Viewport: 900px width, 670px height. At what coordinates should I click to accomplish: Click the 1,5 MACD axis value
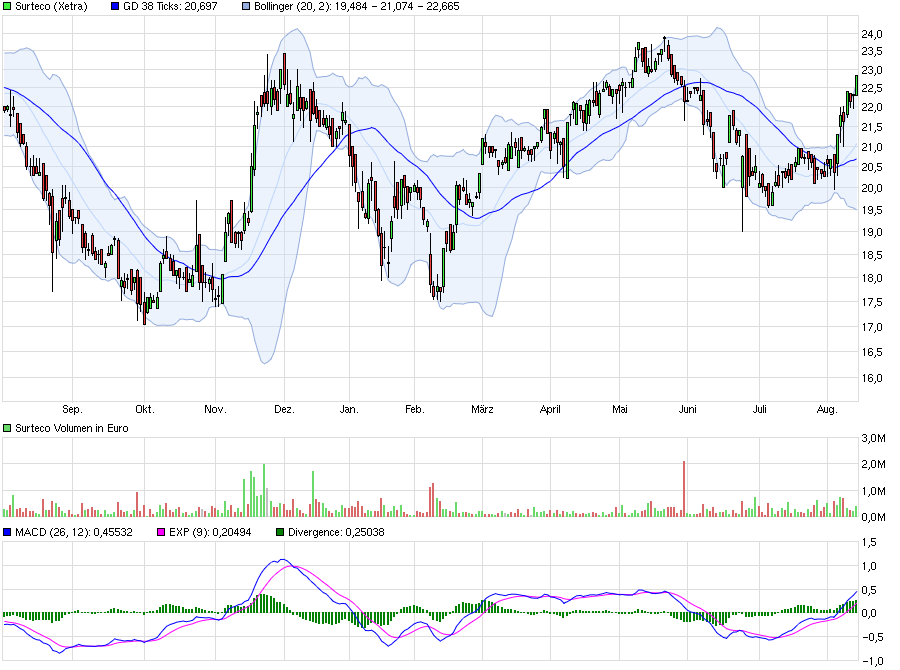(870, 543)
